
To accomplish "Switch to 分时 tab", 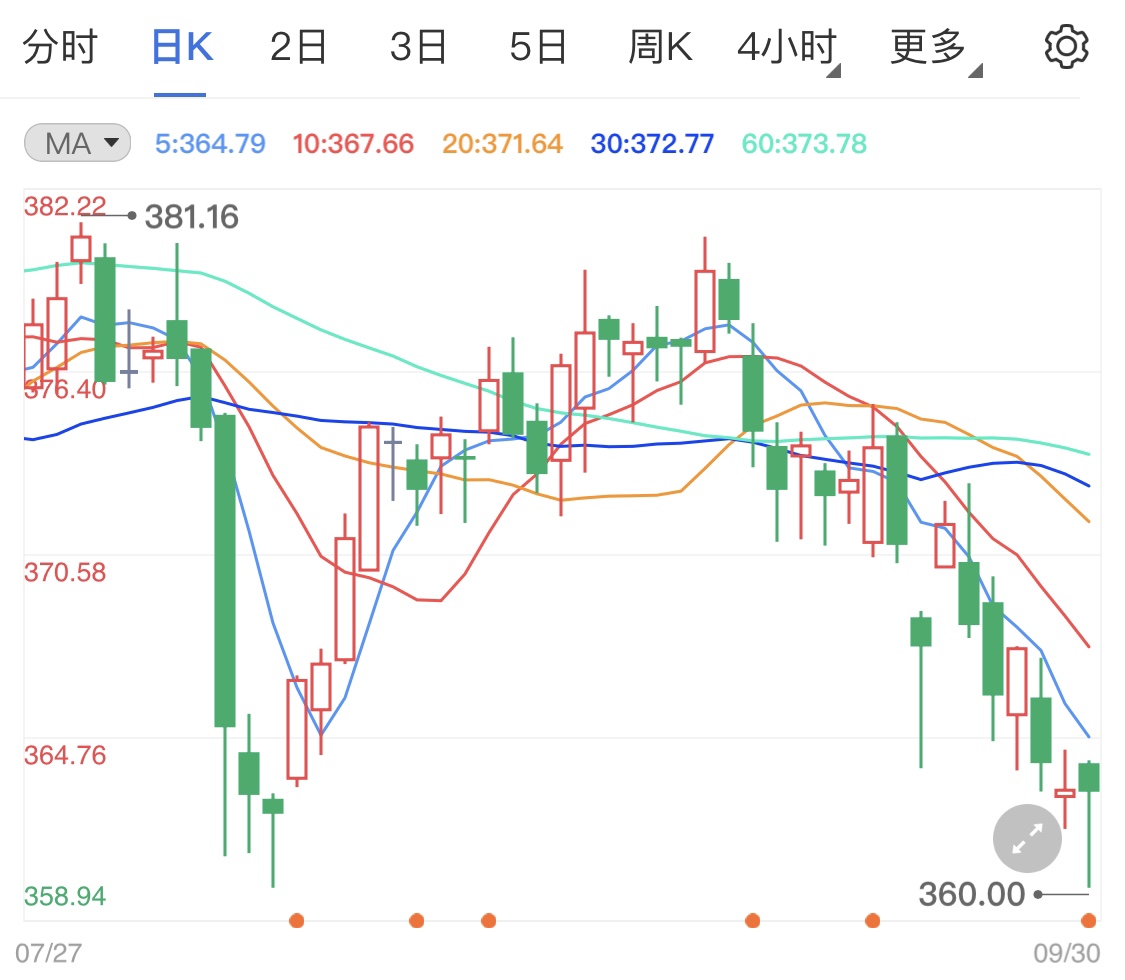I will coord(60,47).
